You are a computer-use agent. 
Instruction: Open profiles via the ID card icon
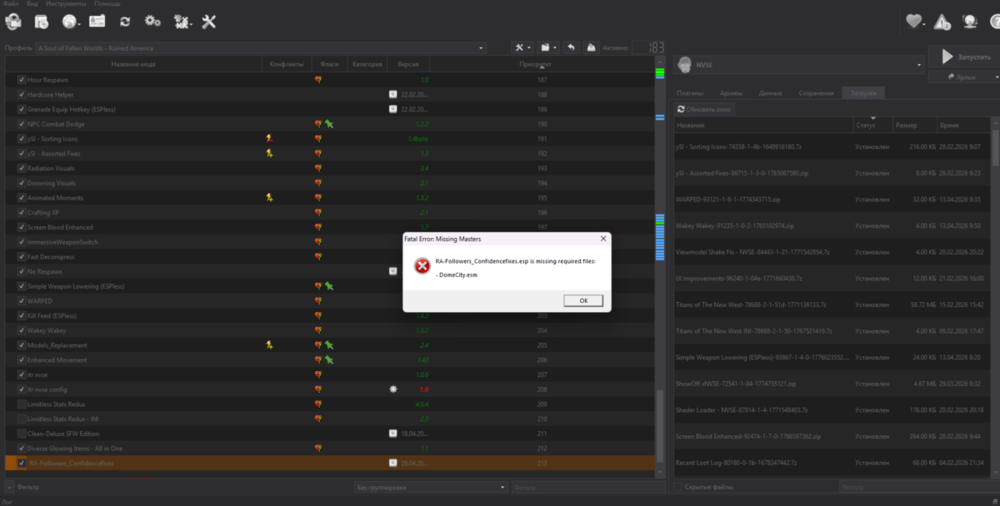(x=97, y=21)
